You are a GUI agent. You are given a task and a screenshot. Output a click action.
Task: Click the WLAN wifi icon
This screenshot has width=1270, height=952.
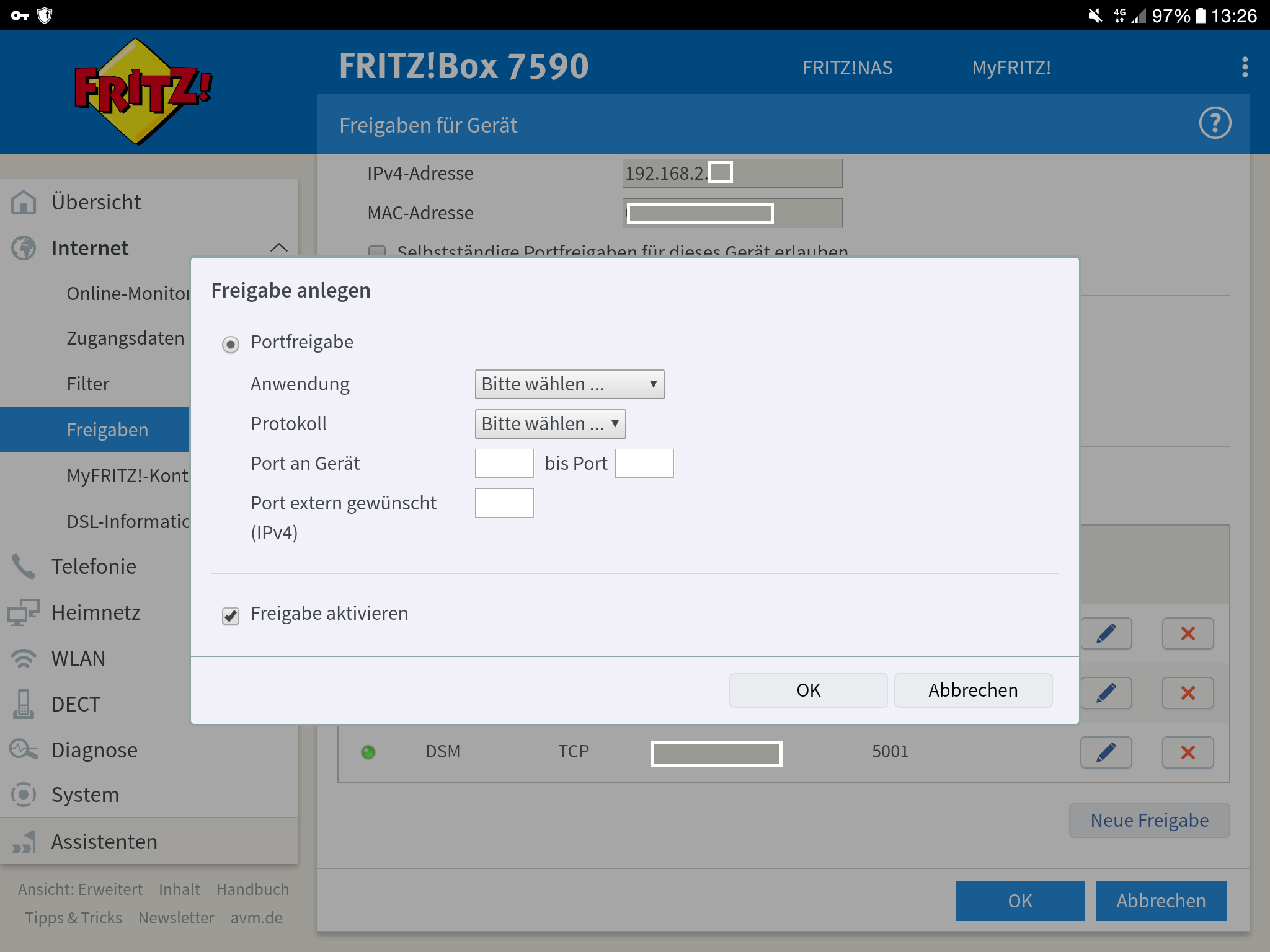(x=24, y=658)
